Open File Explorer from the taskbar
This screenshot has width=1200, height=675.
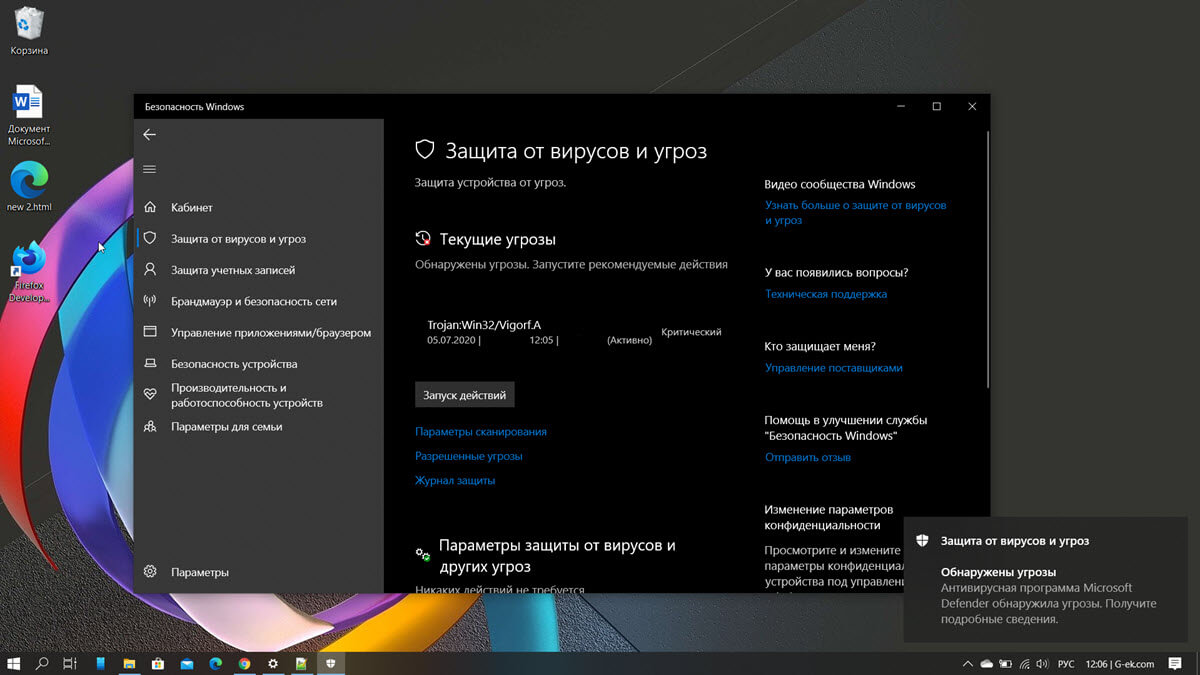coord(129,663)
